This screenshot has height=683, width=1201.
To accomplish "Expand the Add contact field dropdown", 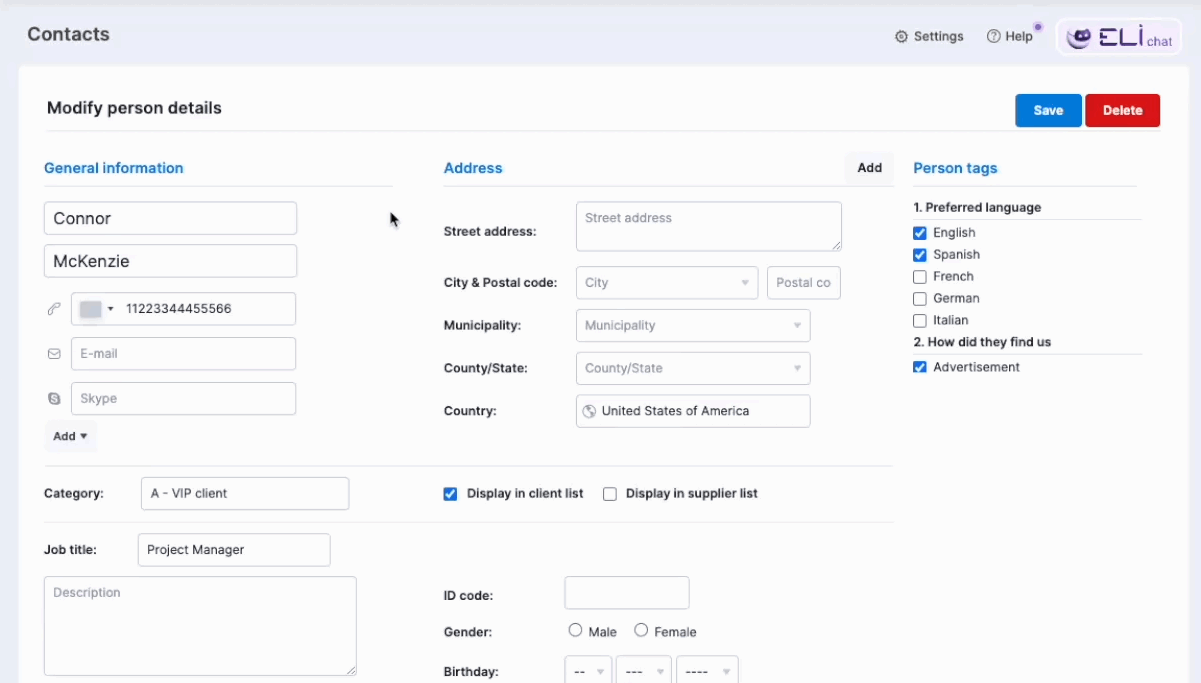I will (x=70, y=436).
